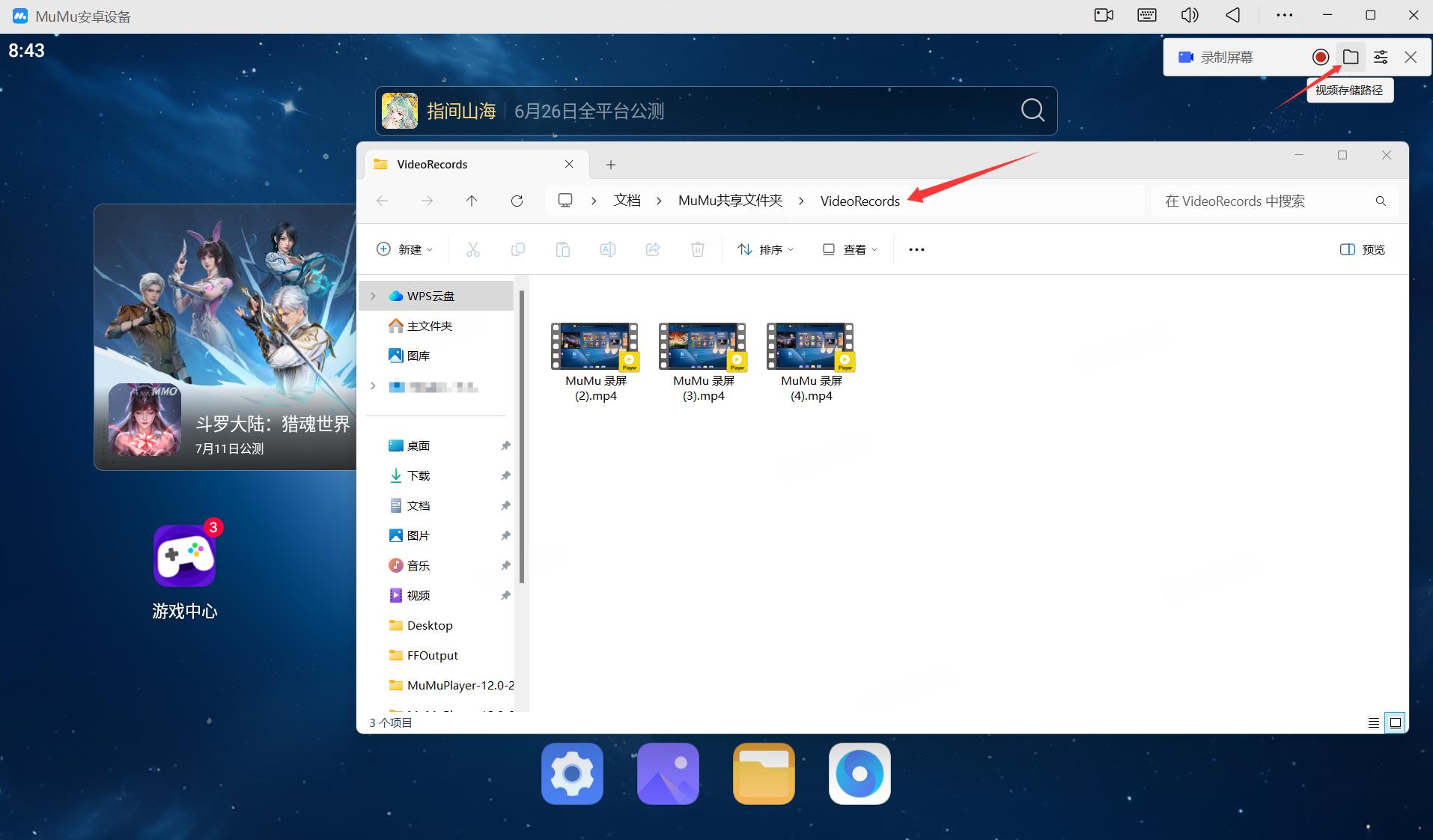Select the 下载 folder in sidebar

point(418,475)
